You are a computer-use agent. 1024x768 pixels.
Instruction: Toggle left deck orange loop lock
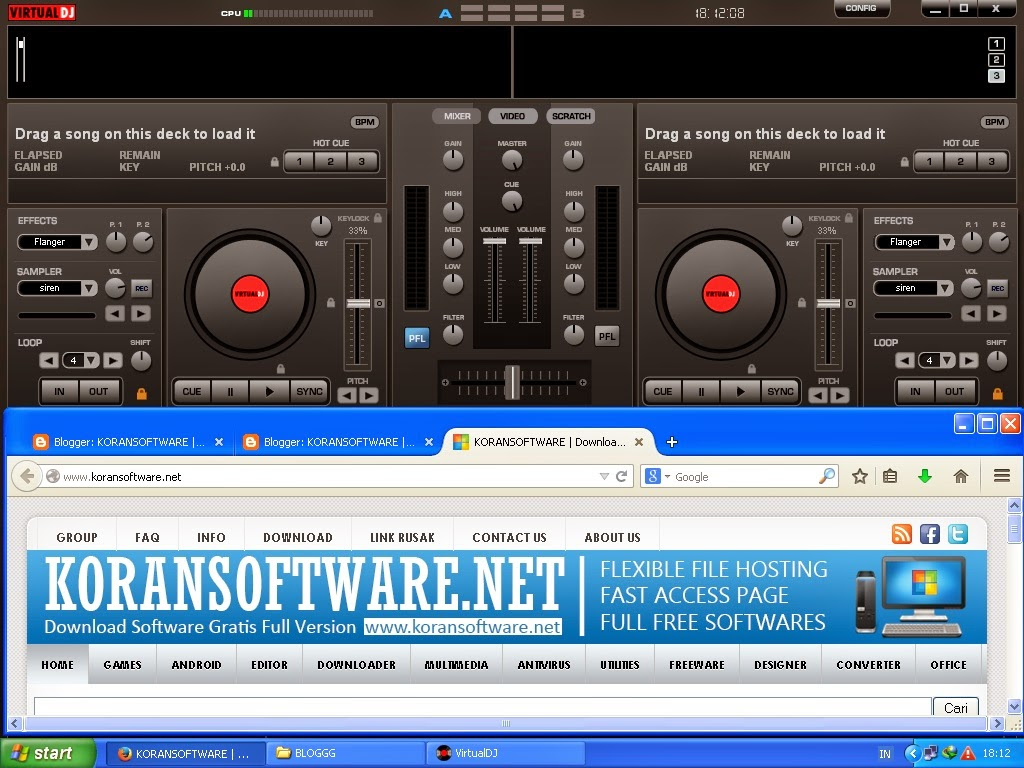[141, 394]
